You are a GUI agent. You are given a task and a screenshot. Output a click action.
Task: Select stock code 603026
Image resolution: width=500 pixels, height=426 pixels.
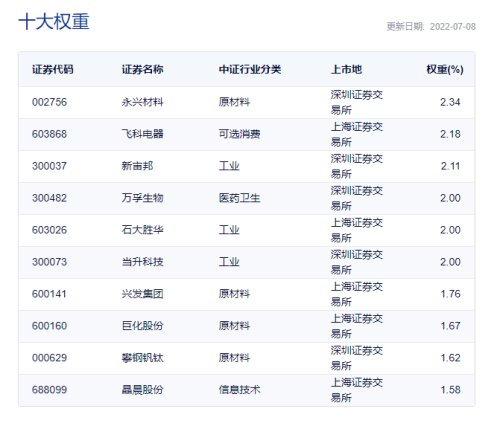(49, 230)
